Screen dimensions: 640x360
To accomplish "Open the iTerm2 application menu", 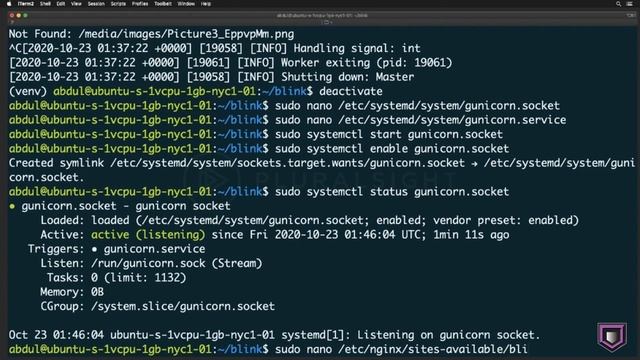I will (26, 4).
